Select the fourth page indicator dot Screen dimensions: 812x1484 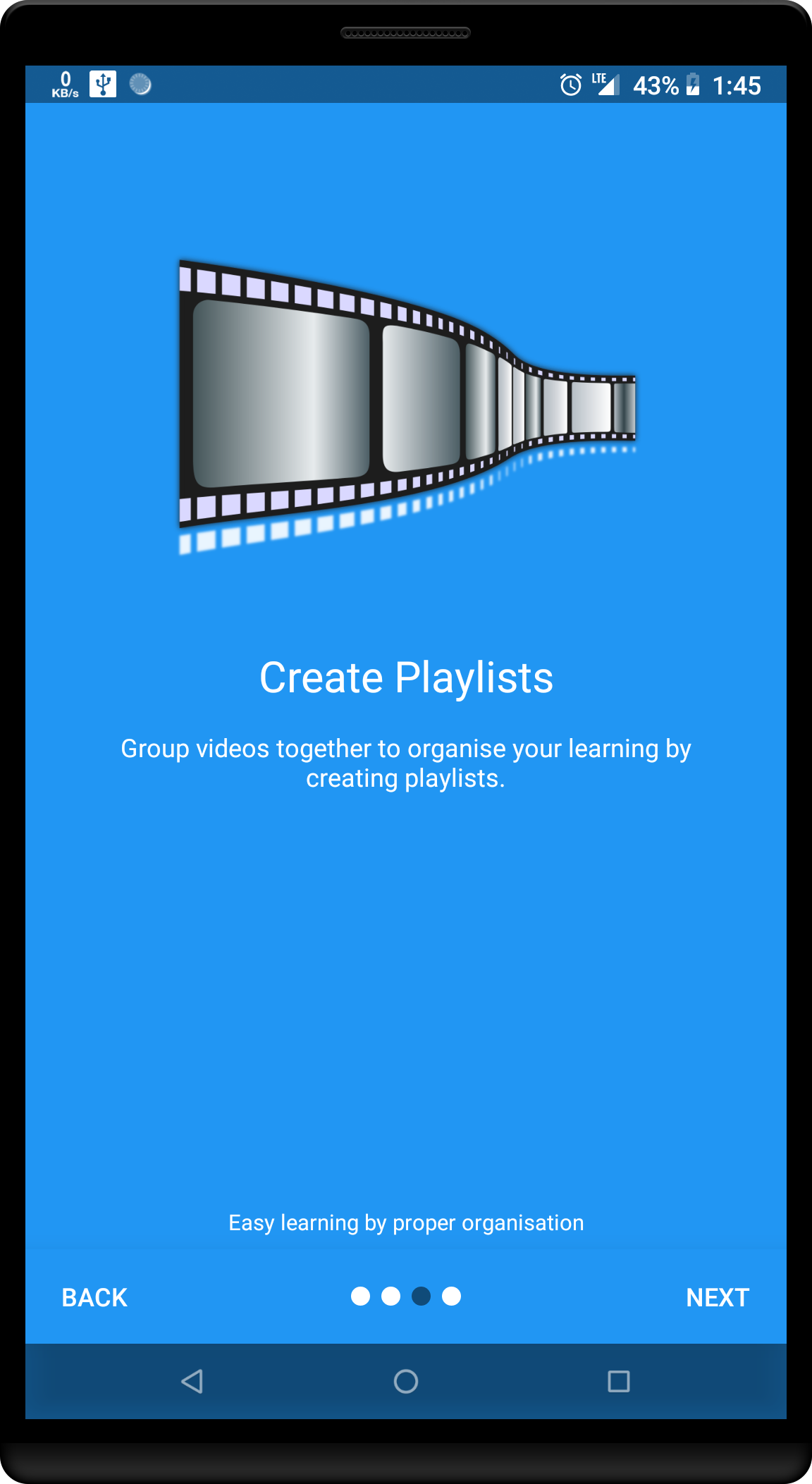pos(451,1296)
